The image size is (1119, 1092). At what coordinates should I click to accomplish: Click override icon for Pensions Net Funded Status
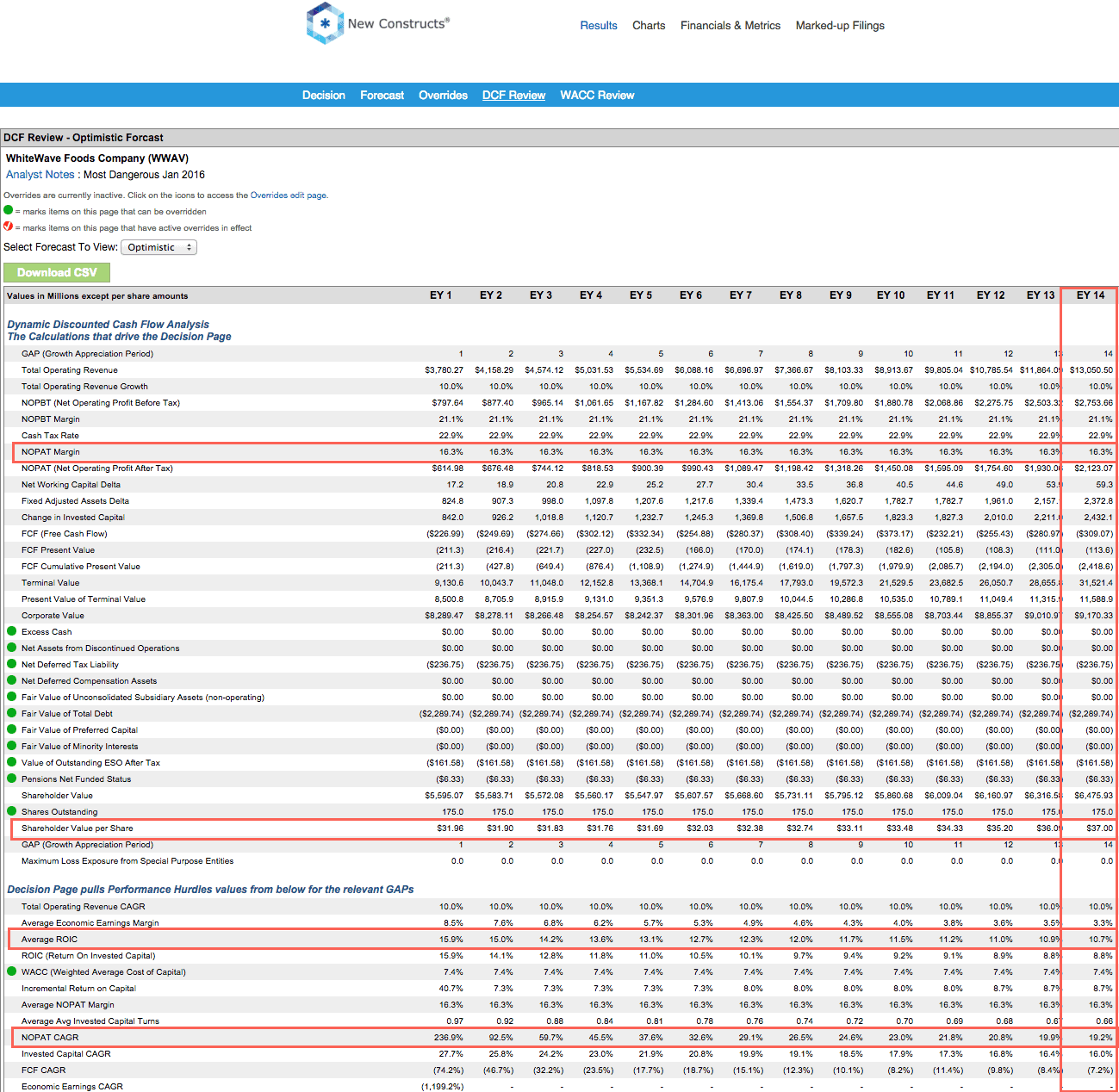tap(12, 779)
